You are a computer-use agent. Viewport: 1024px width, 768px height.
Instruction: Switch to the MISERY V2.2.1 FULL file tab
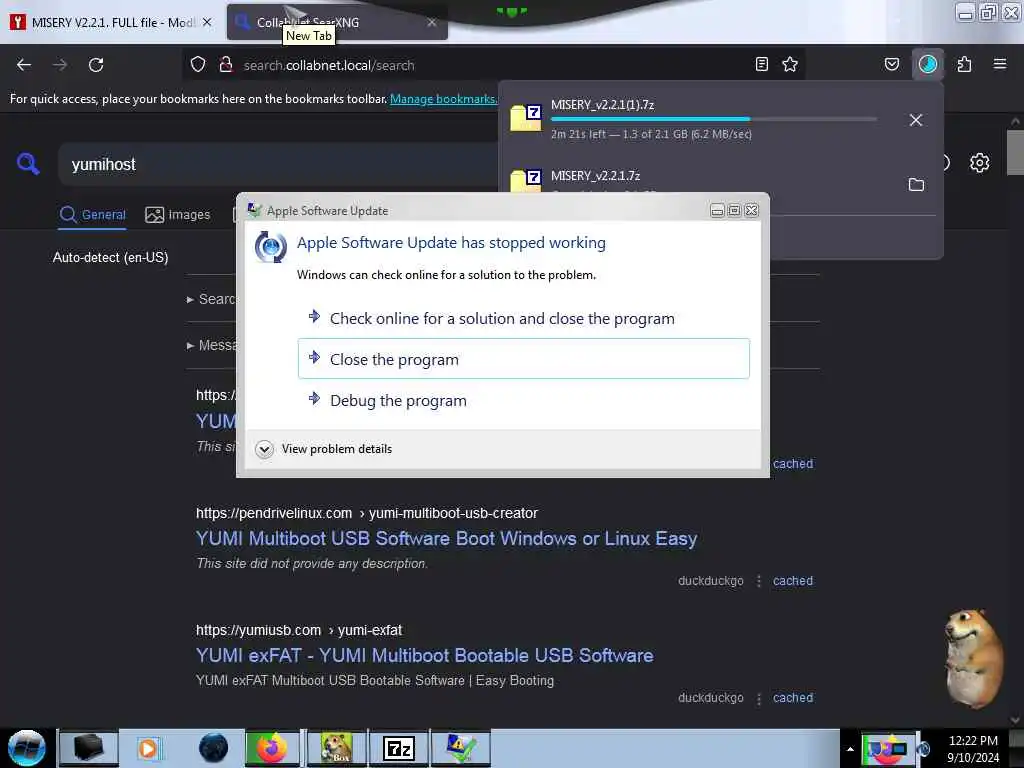(x=111, y=22)
